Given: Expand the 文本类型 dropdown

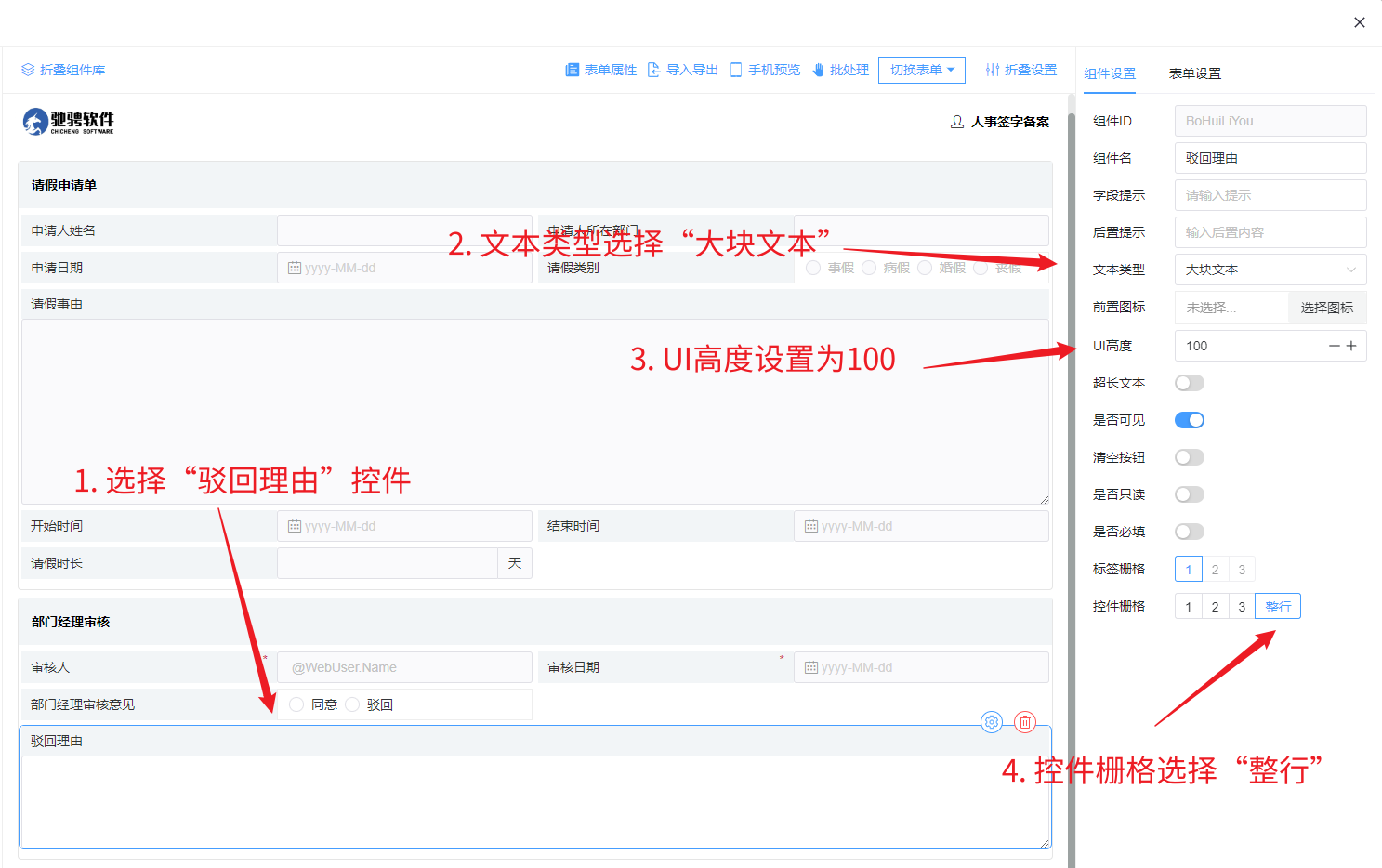Looking at the screenshot, I should [1270, 270].
